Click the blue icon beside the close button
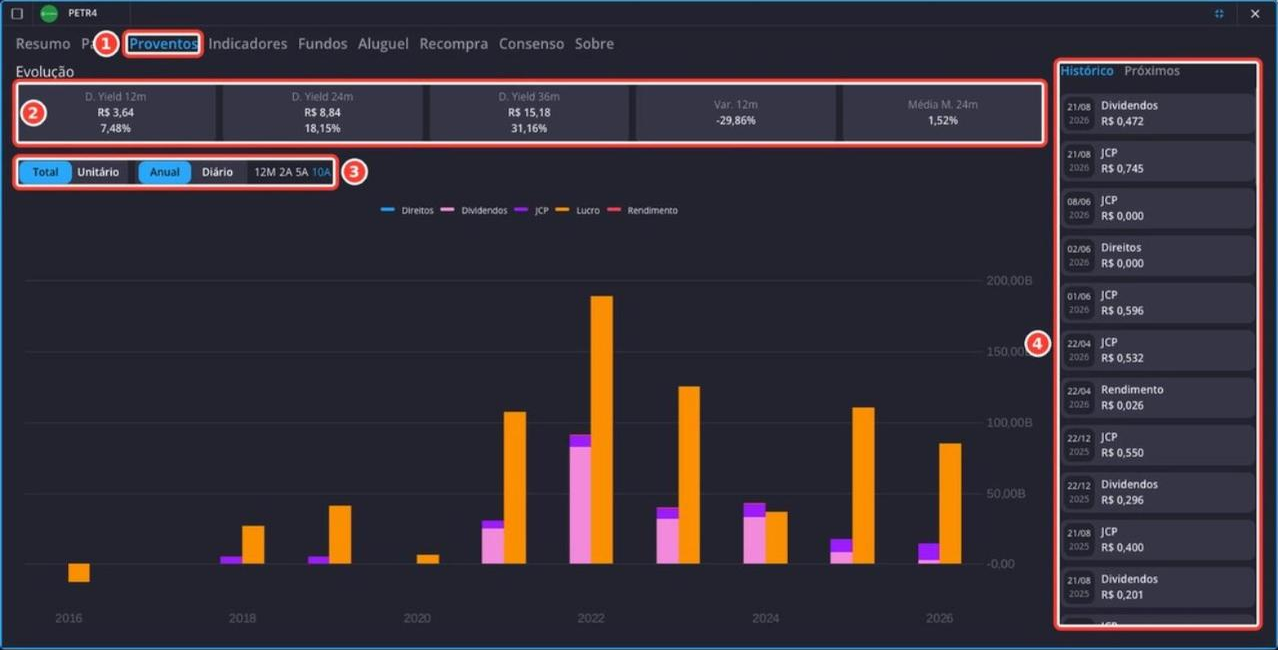The image size is (1278, 650). click(x=1219, y=14)
